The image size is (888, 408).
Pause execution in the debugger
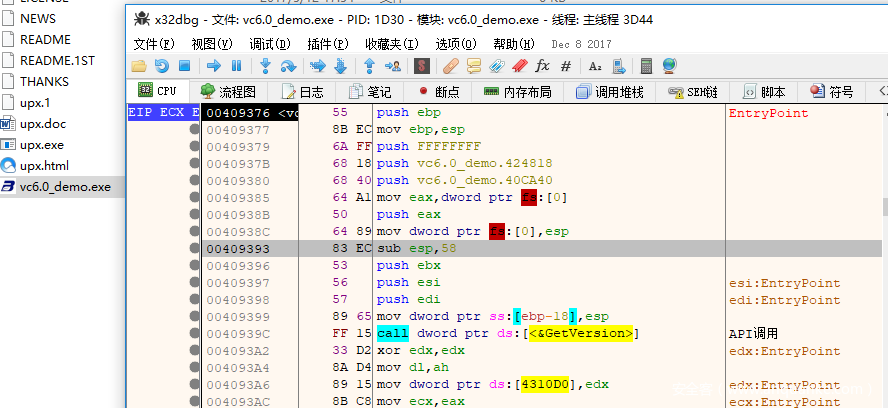pyautogui.click(x=237, y=66)
